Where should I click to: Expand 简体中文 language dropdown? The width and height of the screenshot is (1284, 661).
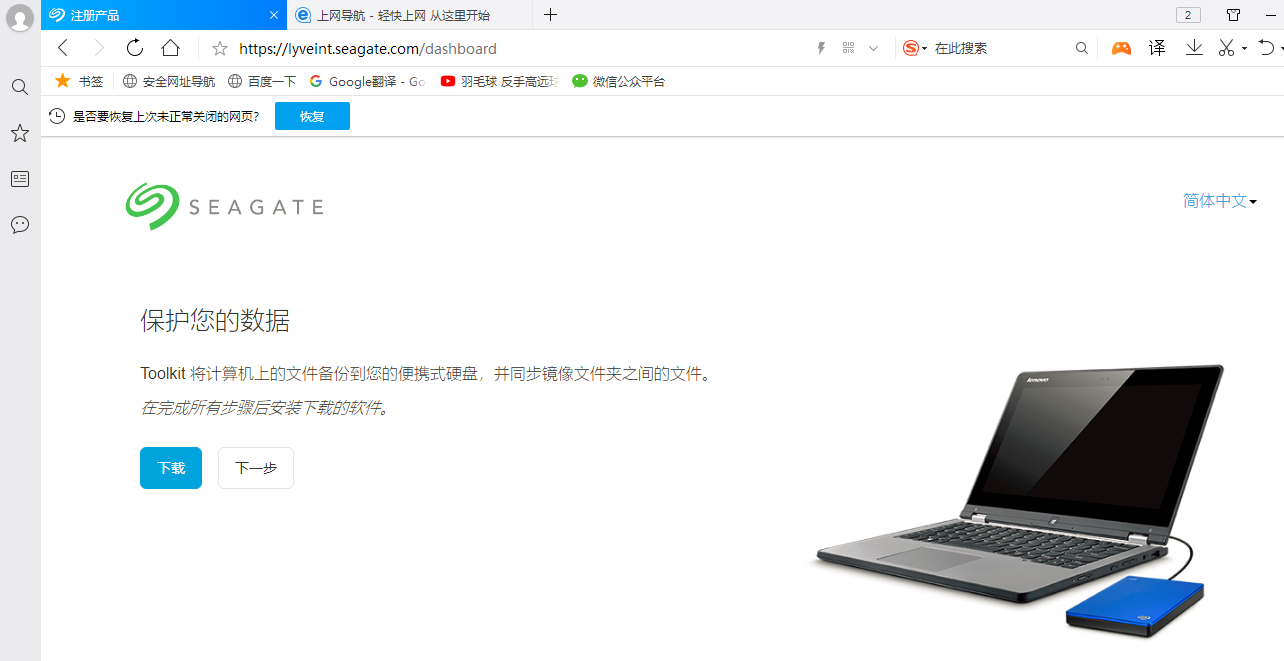coord(1220,201)
